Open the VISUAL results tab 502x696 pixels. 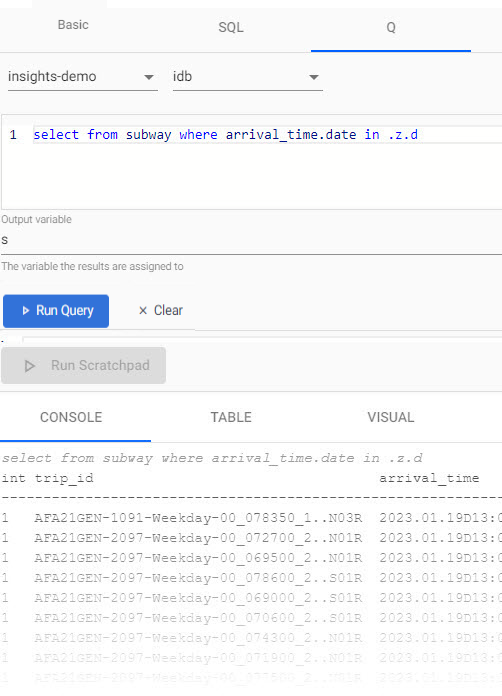point(391,417)
